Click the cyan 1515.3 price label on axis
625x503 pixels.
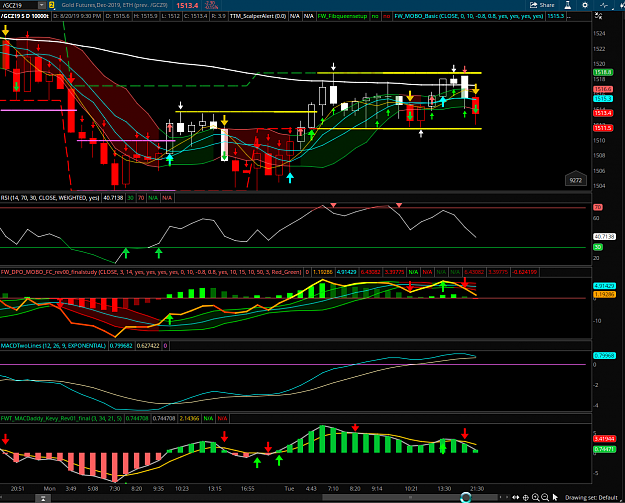pyautogui.click(x=603, y=99)
